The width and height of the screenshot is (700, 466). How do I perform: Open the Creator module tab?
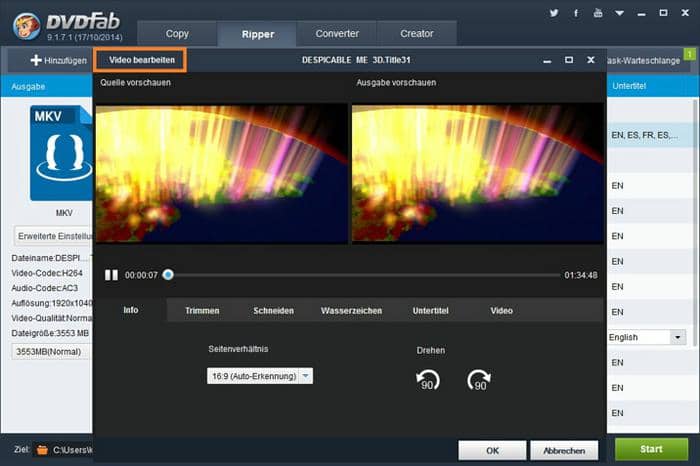click(x=417, y=33)
